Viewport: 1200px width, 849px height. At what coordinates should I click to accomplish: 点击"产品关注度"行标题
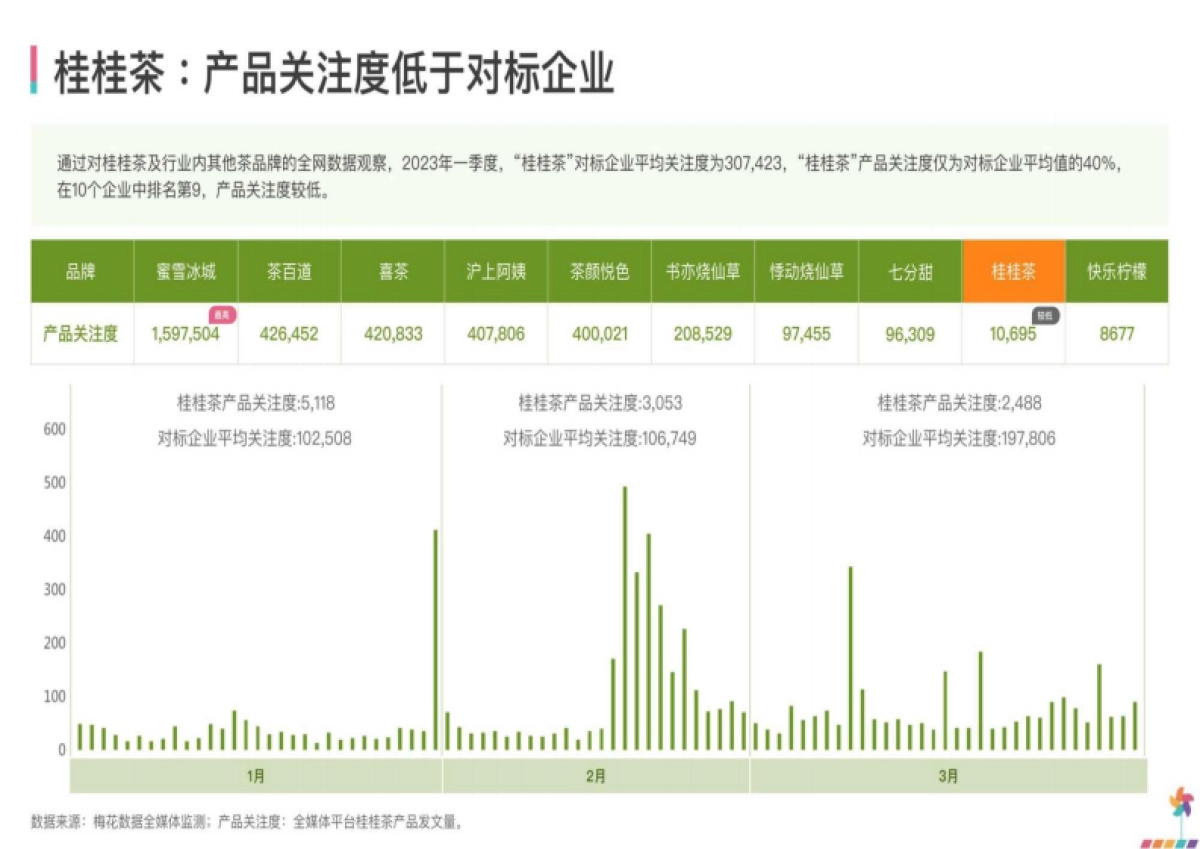coord(81,334)
